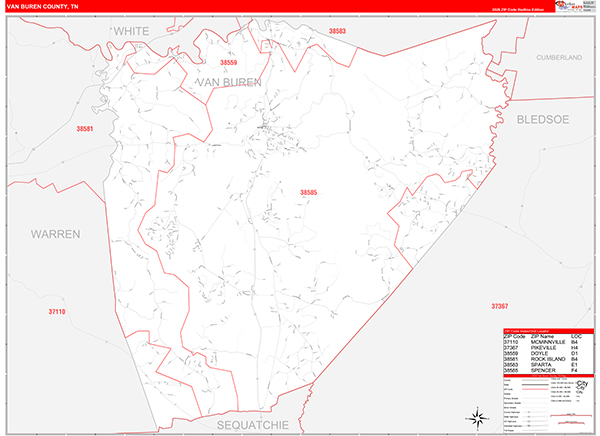Screen dimensions: 600x436
Task: Click the CUMBERLAND county label
Action: click(x=559, y=57)
